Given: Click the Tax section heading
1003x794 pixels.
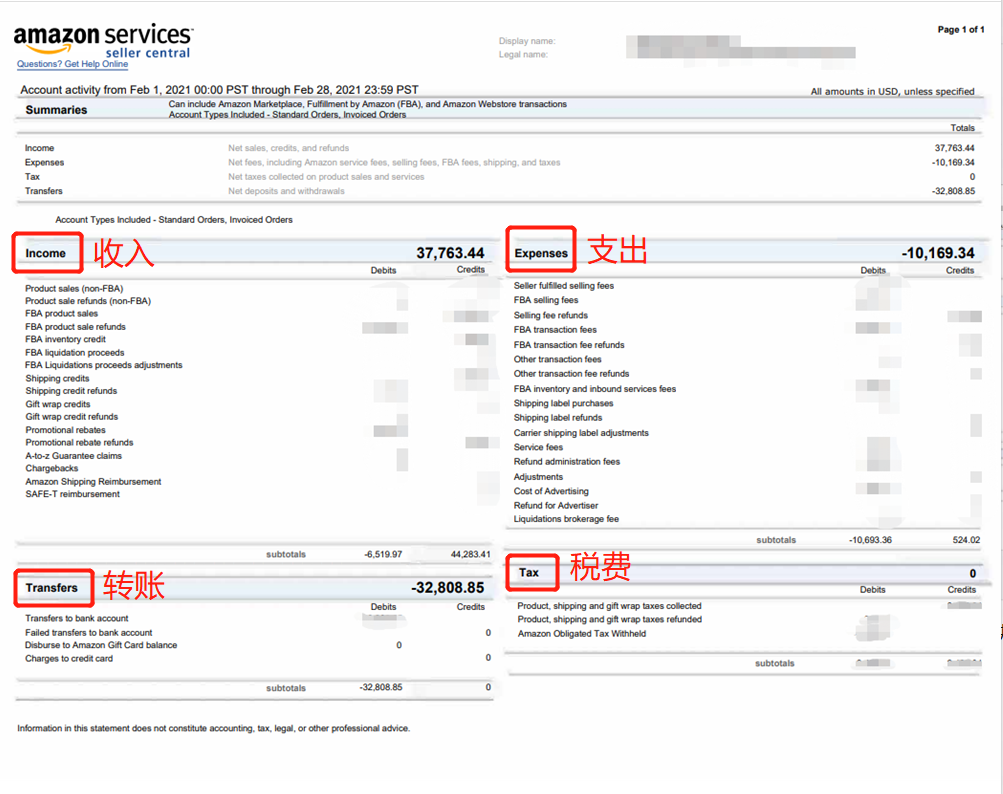Looking at the screenshot, I should click(528, 573).
